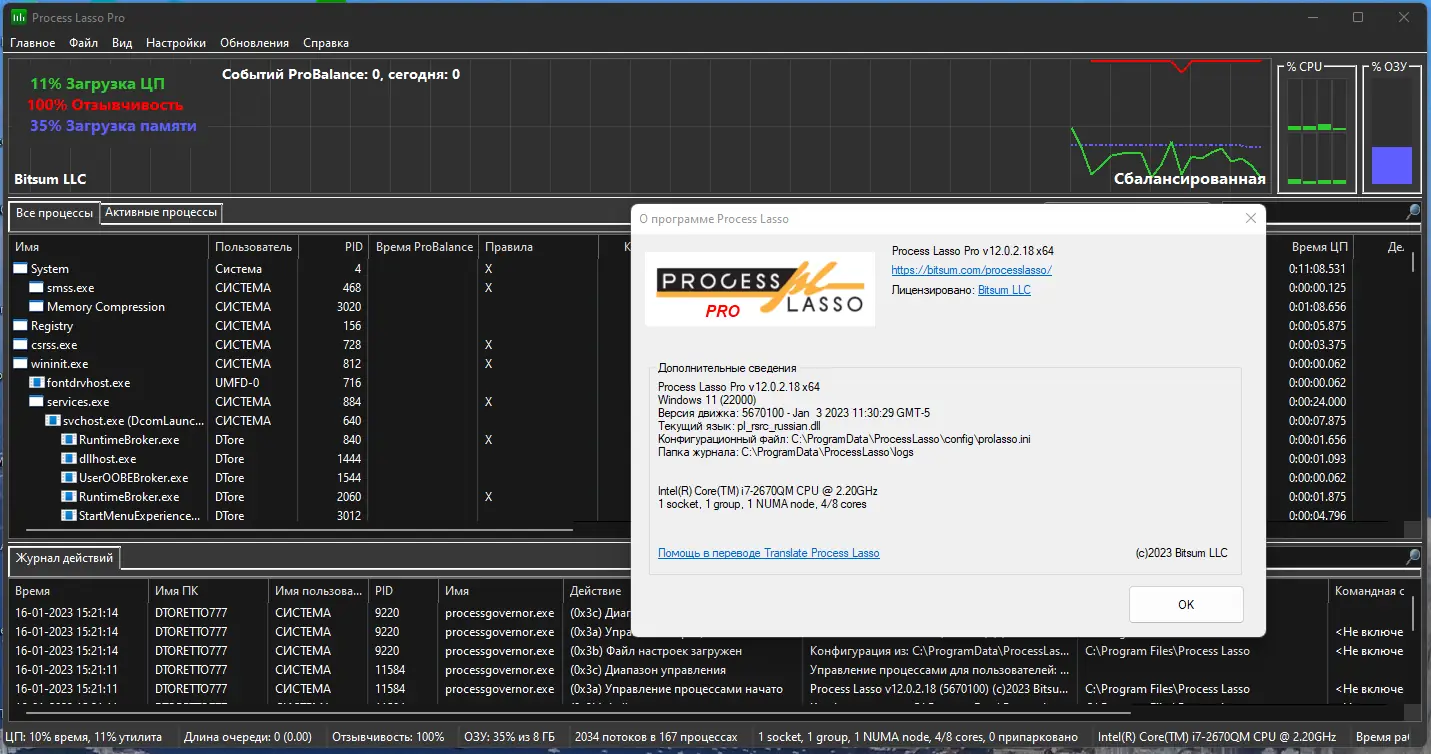This screenshot has width=1431, height=754.
Task: Click the Process Lasso Pro logo in the About dialog
Action: pyautogui.click(x=760, y=288)
